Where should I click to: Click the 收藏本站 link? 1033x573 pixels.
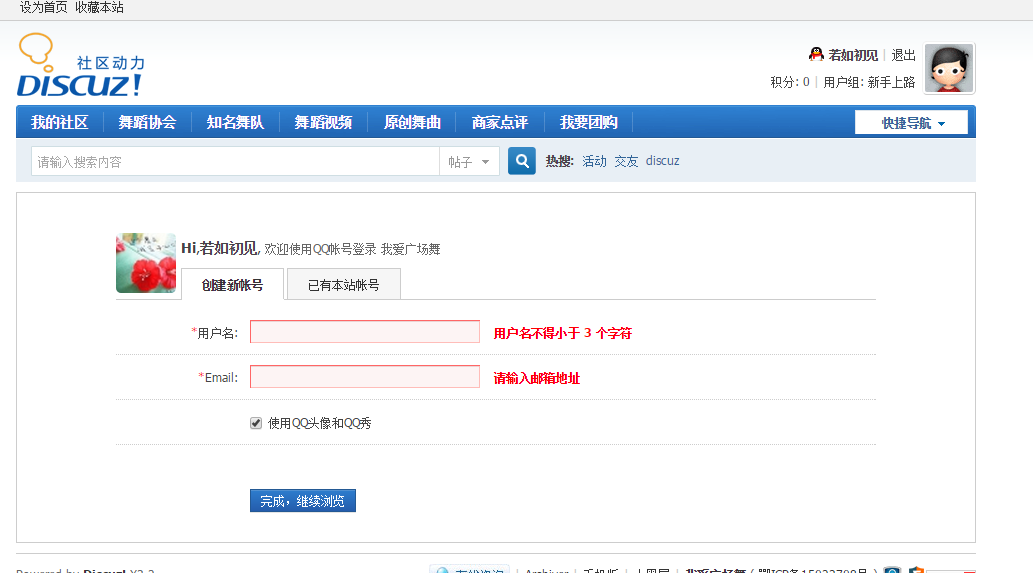tap(99, 8)
